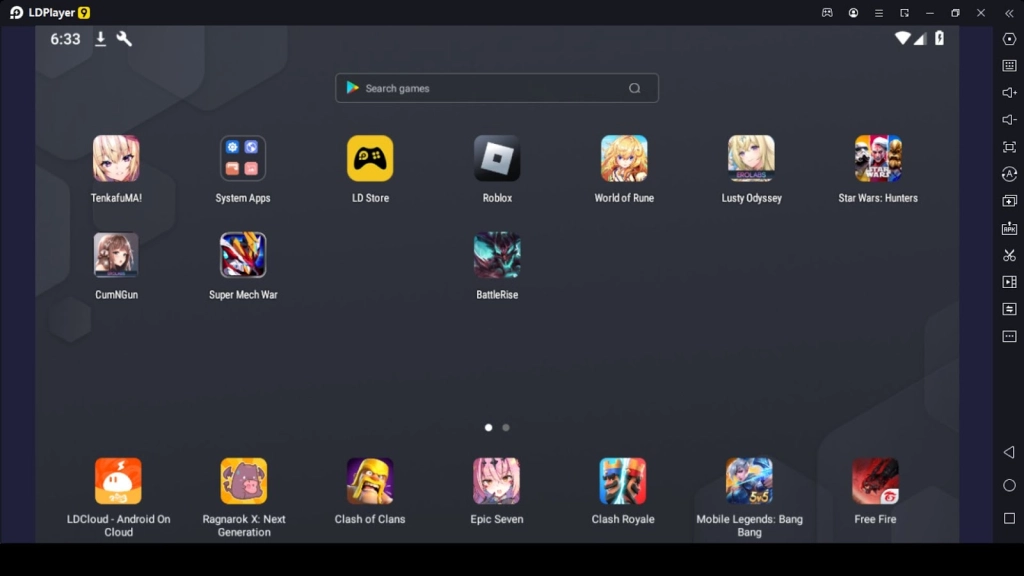Screen dimensions: 1024x576
Task: Select first home screen page dot
Action: pyautogui.click(x=488, y=428)
